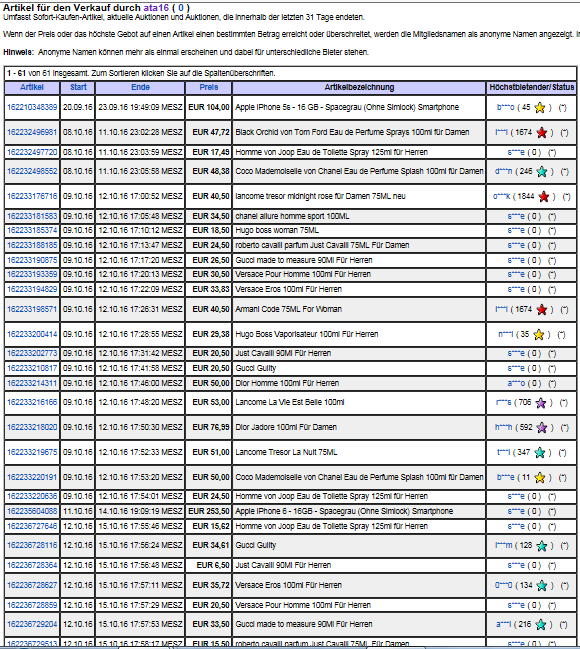580x649 pixels.
Task: Select 'Armani Code 75ML For Woman' text
Action: [289, 309]
